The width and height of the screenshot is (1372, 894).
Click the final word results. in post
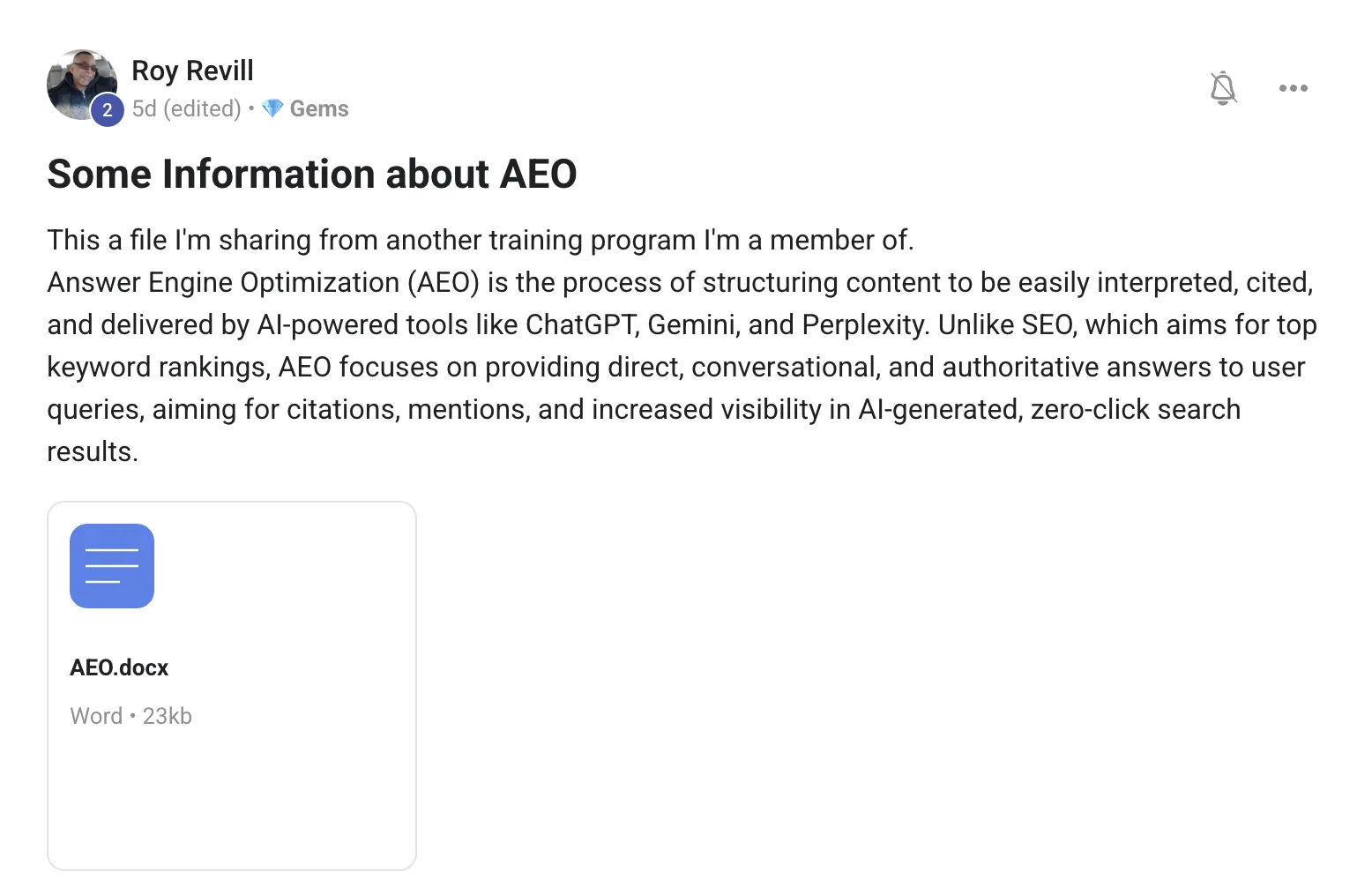pos(93,451)
